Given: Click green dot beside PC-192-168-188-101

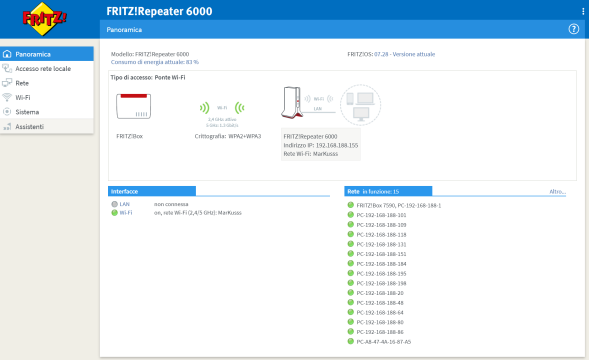Looking at the screenshot, I should [x=350, y=215].
